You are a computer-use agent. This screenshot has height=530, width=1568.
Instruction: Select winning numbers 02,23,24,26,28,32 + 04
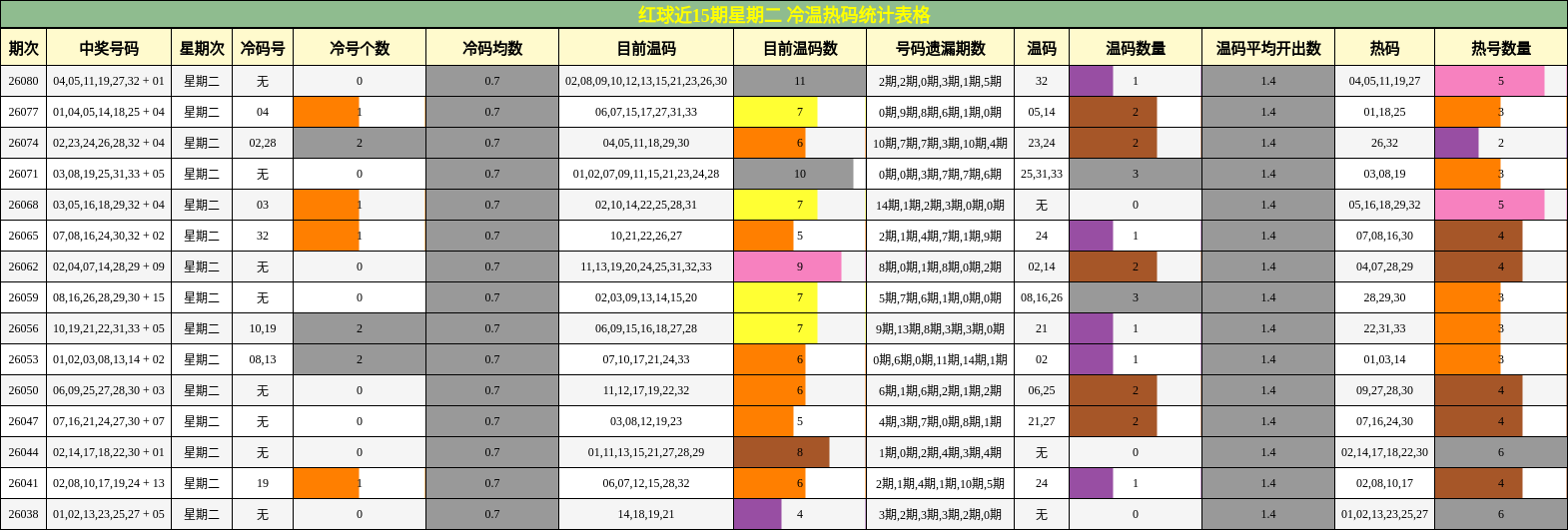click(109, 143)
